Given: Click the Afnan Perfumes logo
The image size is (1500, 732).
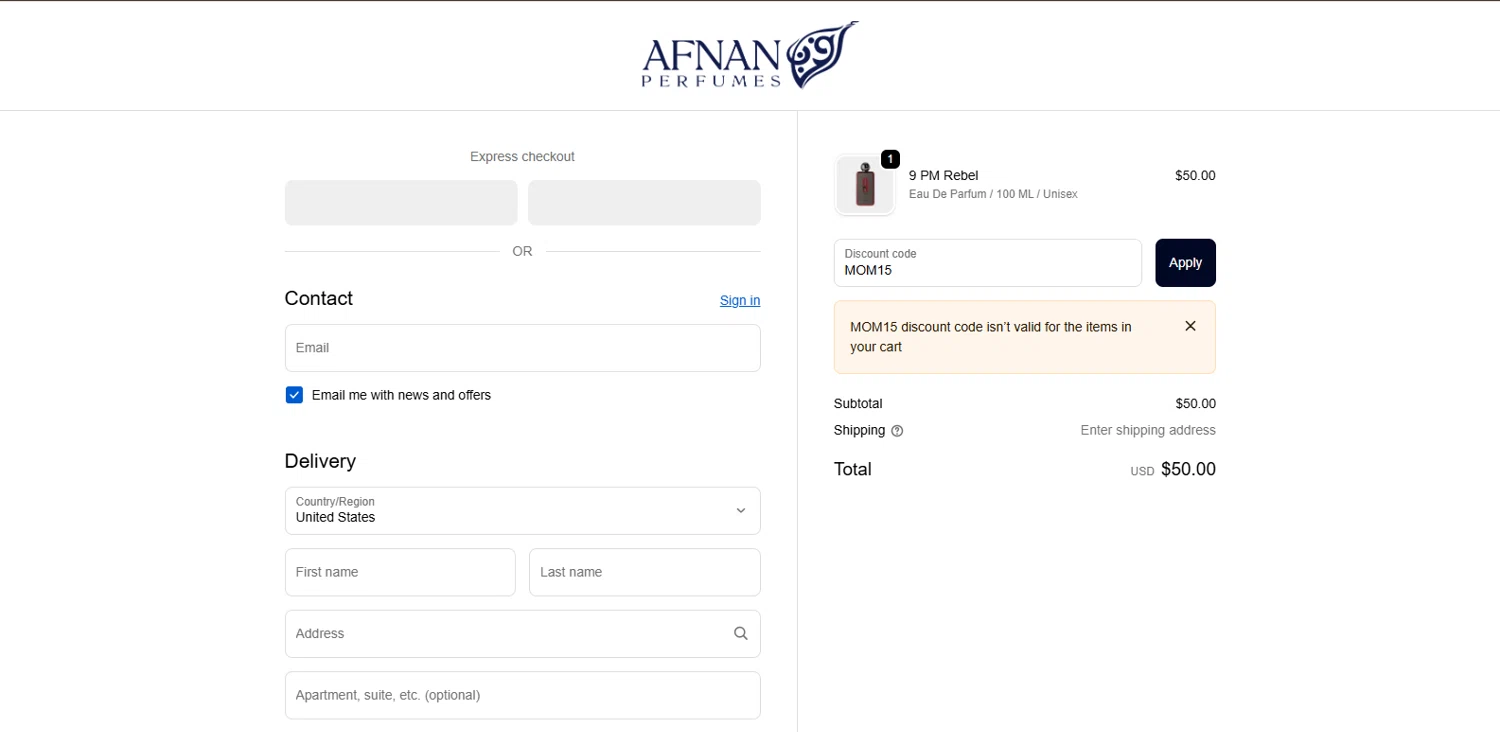Looking at the screenshot, I should (x=750, y=55).
